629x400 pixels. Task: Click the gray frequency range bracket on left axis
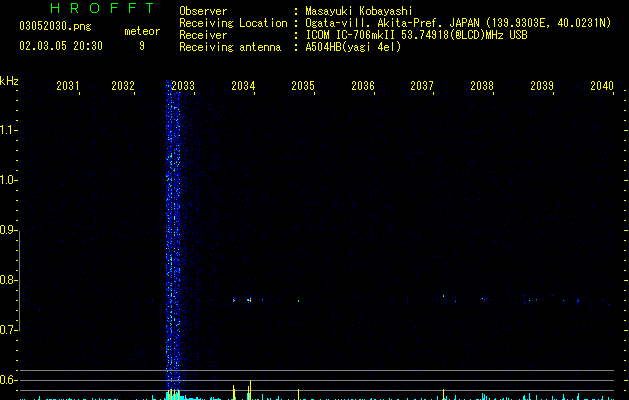pos(19,280)
